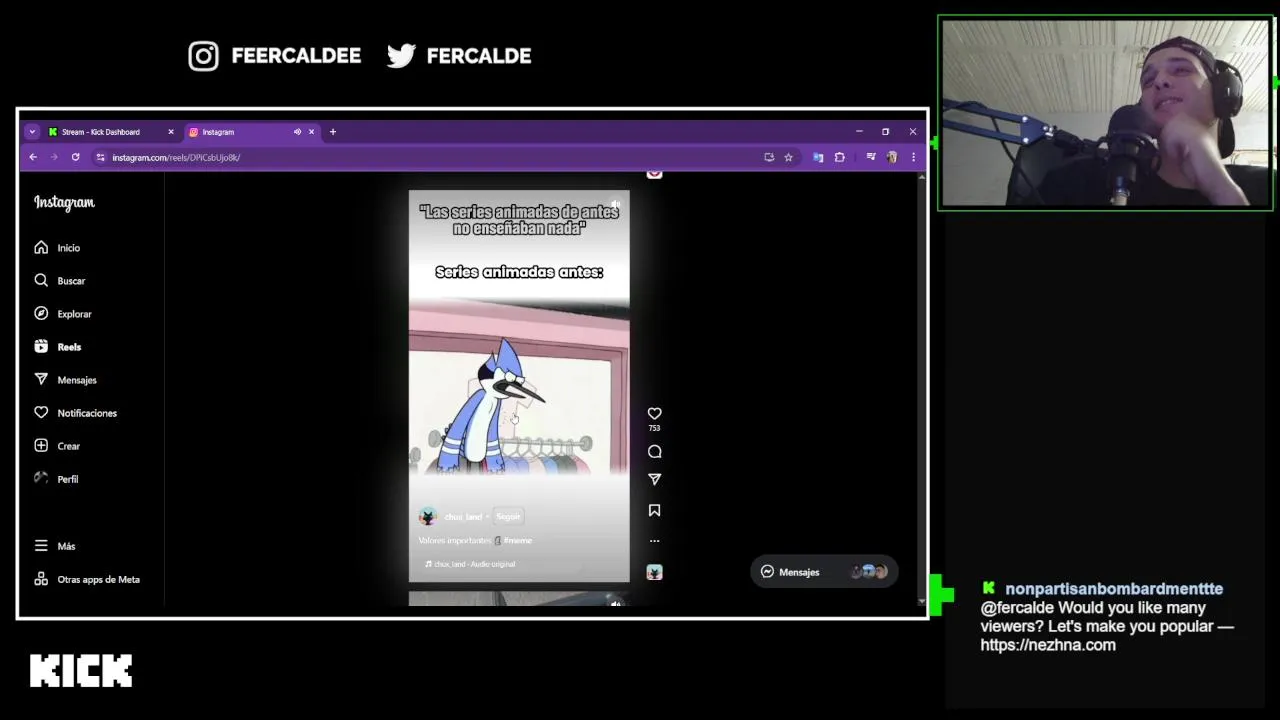Click the next reel preview below
The height and width of the screenshot is (720, 1280).
tap(519, 598)
